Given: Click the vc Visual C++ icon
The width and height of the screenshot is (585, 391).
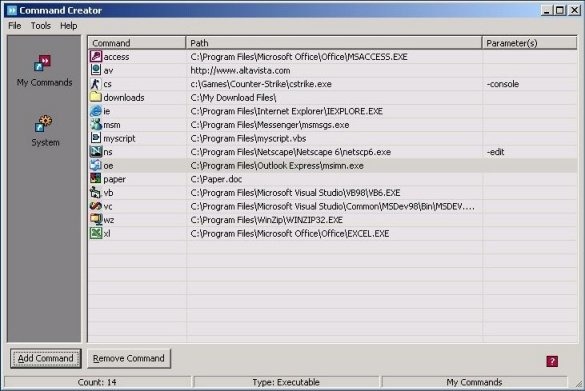Looking at the screenshot, I should pyautogui.click(x=96, y=206).
